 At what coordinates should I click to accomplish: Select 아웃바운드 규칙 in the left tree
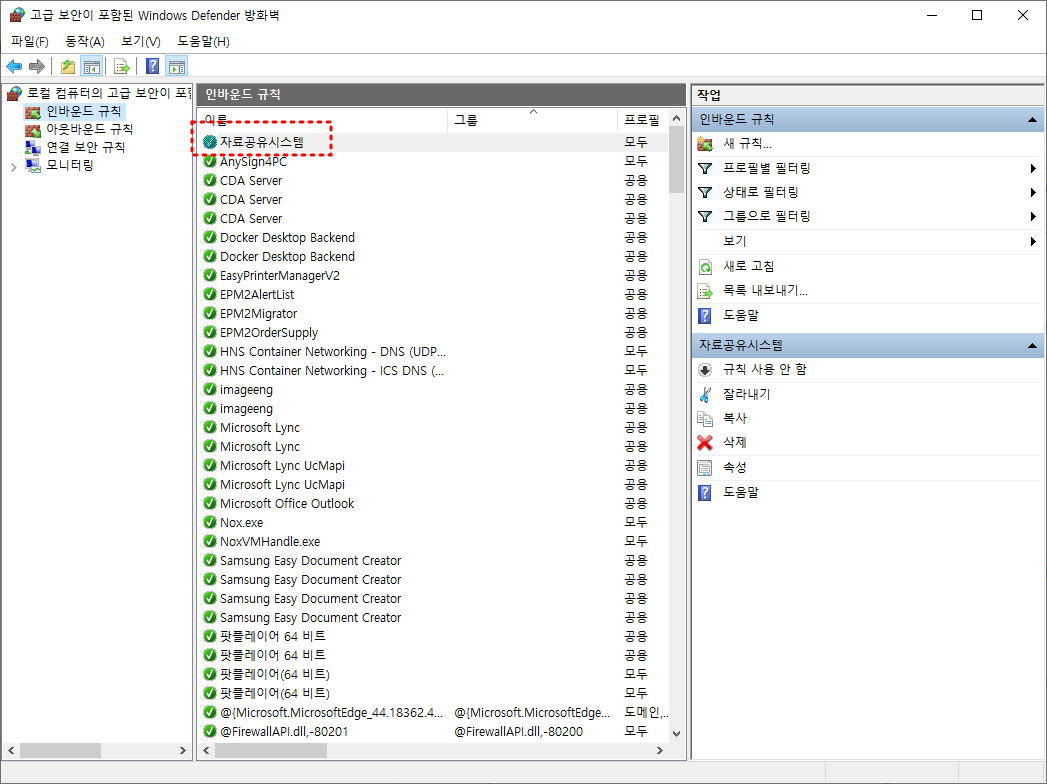point(89,129)
